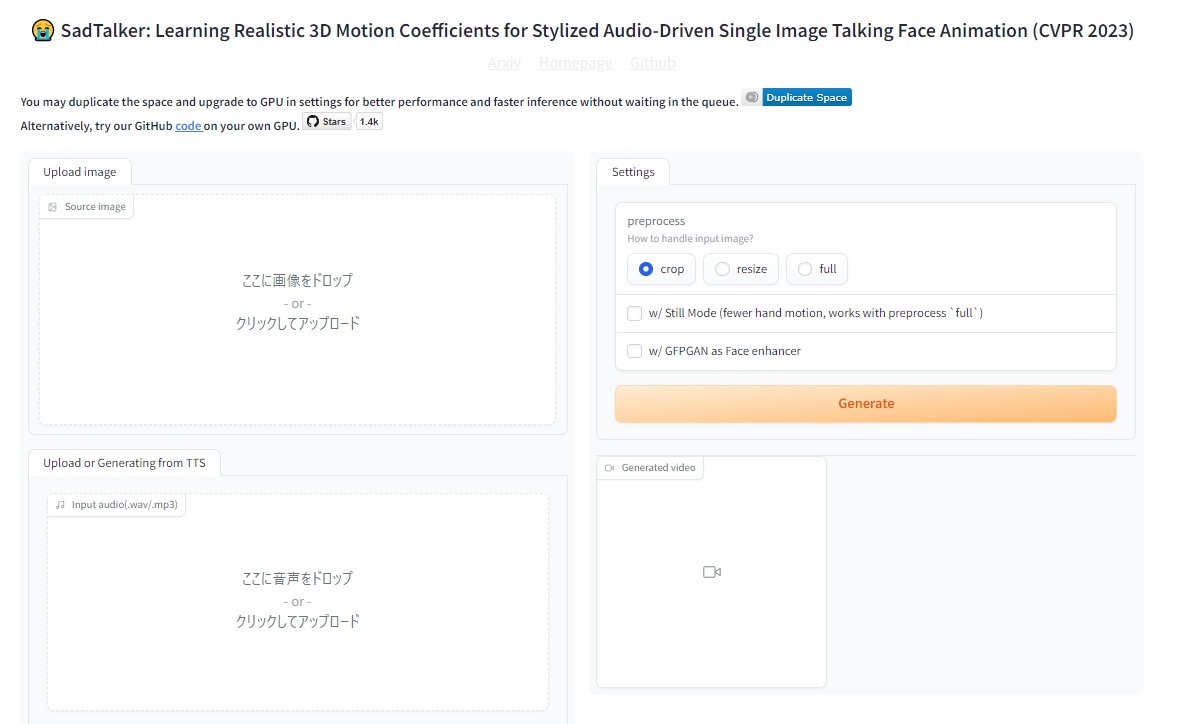Image resolution: width=1177 pixels, height=724 pixels.
Task: Switch to the Upload image tab
Action: 80,172
